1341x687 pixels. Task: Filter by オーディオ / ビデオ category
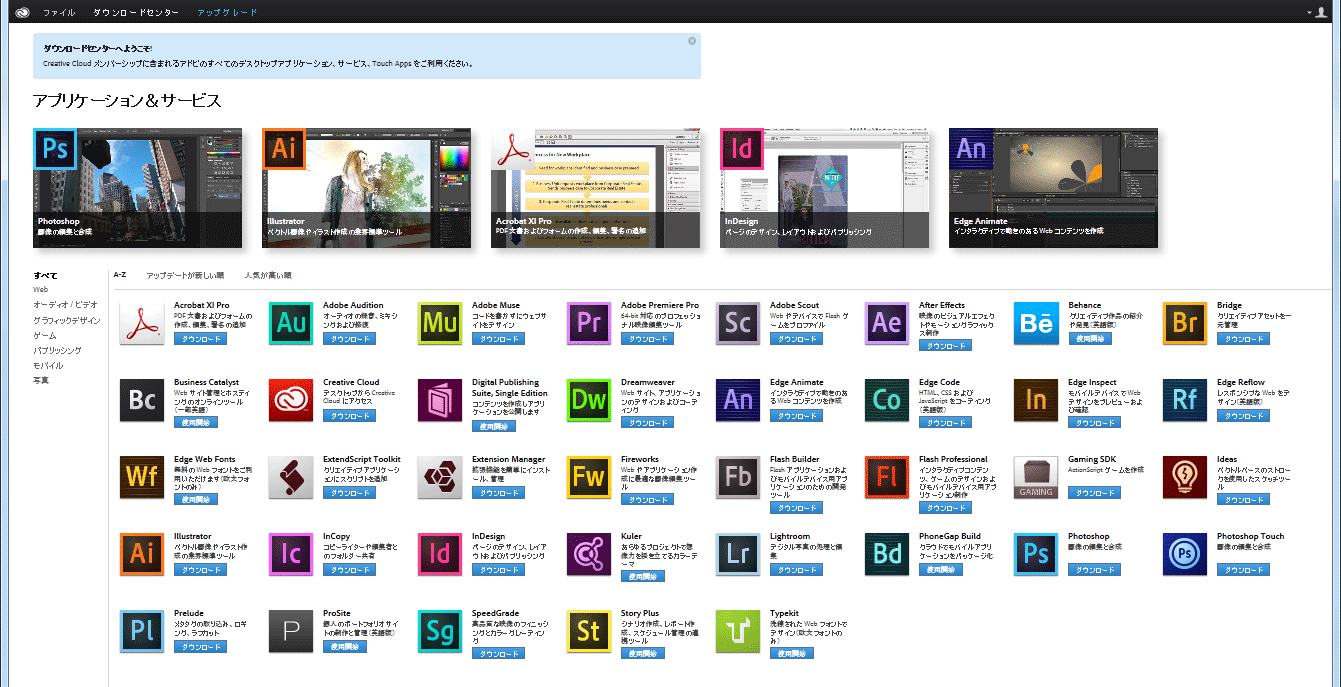coord(65,304)
